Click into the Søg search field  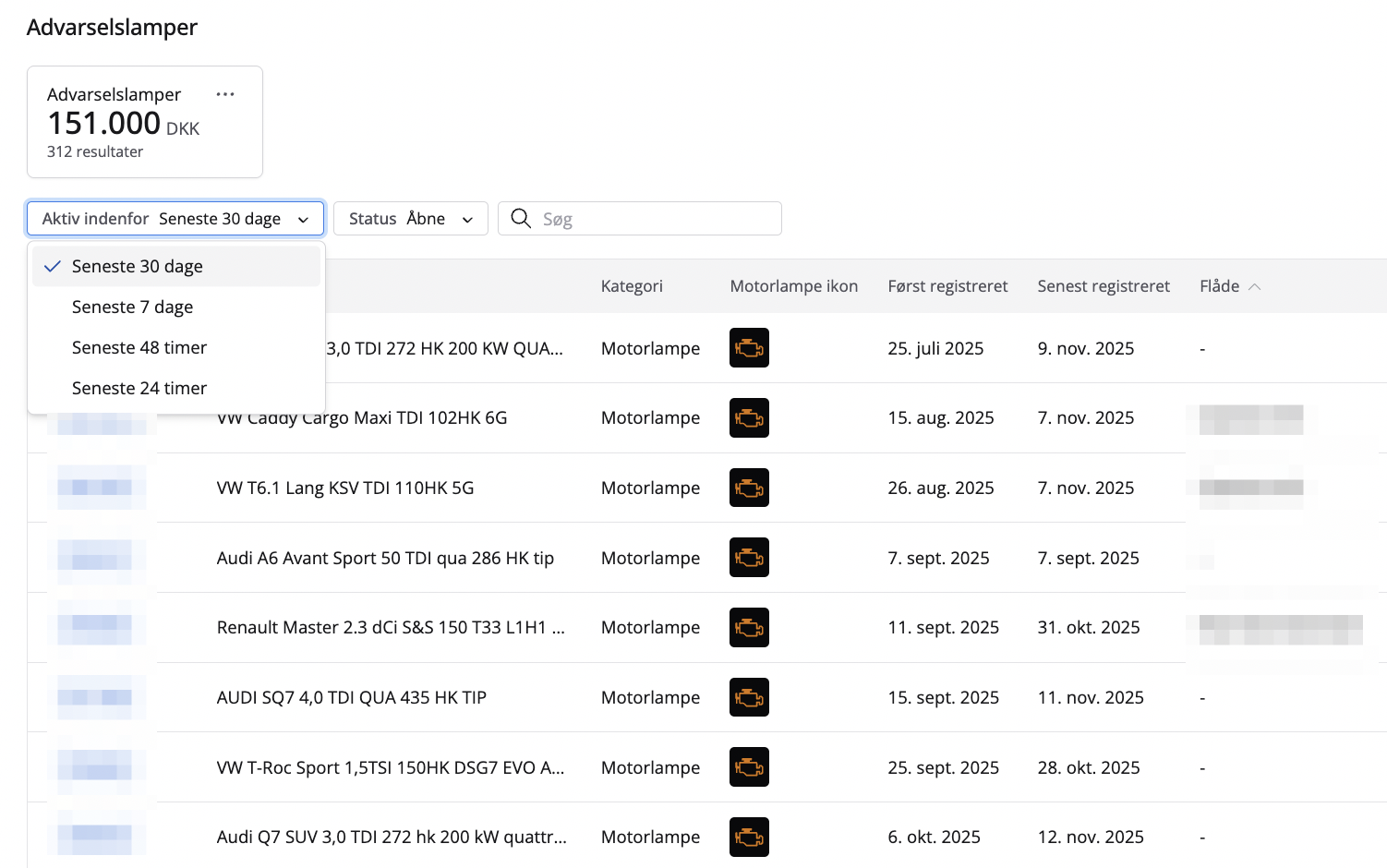point(656,219)
